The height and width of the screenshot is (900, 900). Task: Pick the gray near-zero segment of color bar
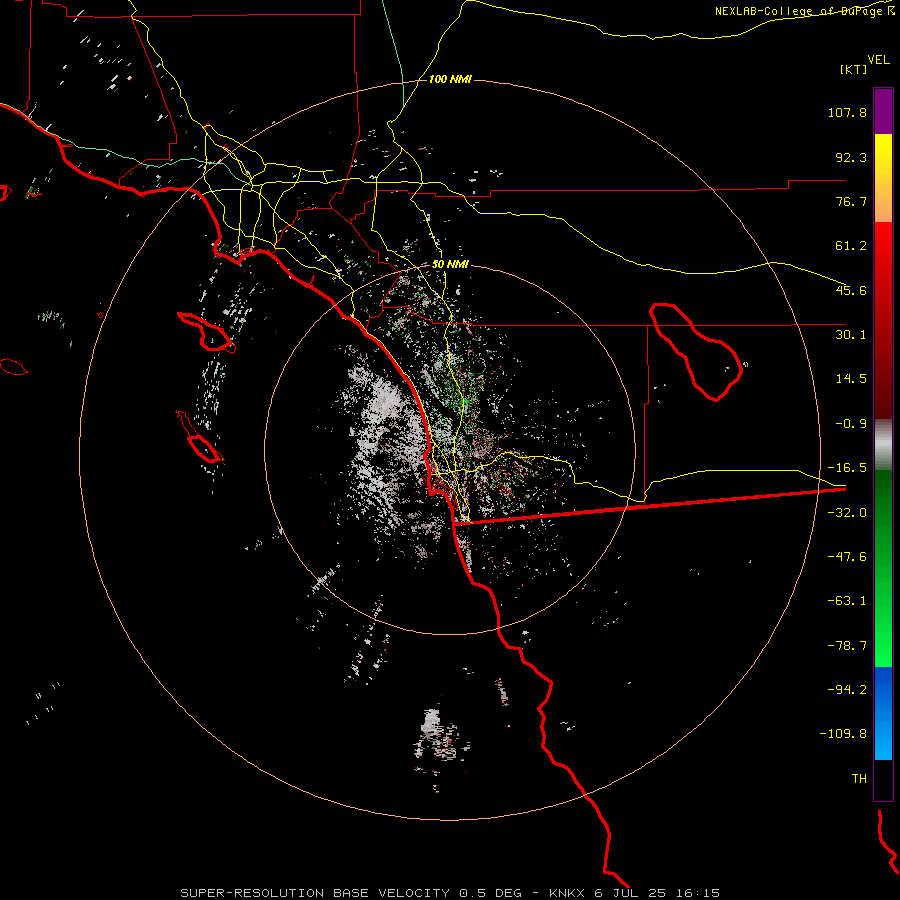click(883, 445)
